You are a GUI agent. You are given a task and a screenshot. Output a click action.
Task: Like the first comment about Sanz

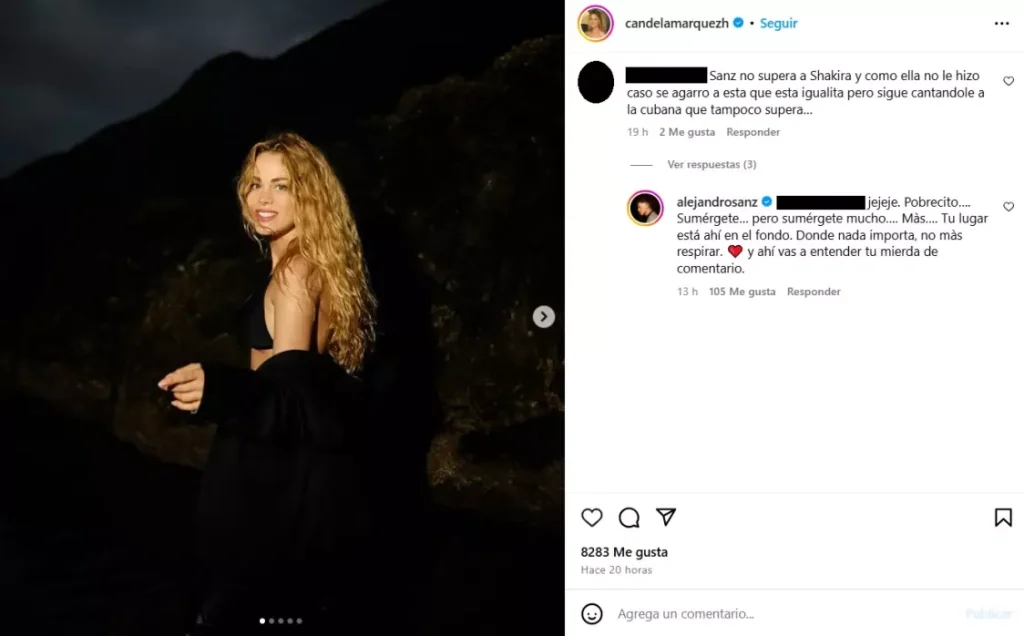pyautogui.click(x=1008, y=81)
